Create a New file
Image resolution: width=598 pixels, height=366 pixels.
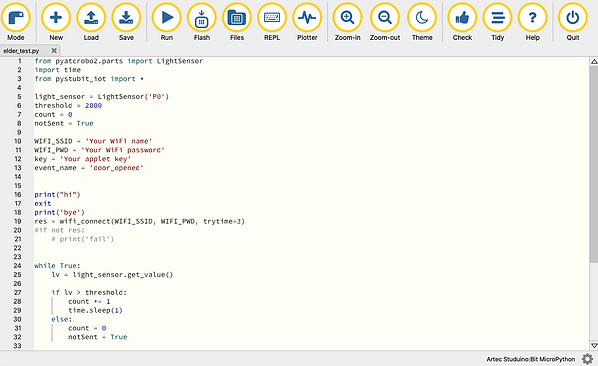tap(56, 22)
